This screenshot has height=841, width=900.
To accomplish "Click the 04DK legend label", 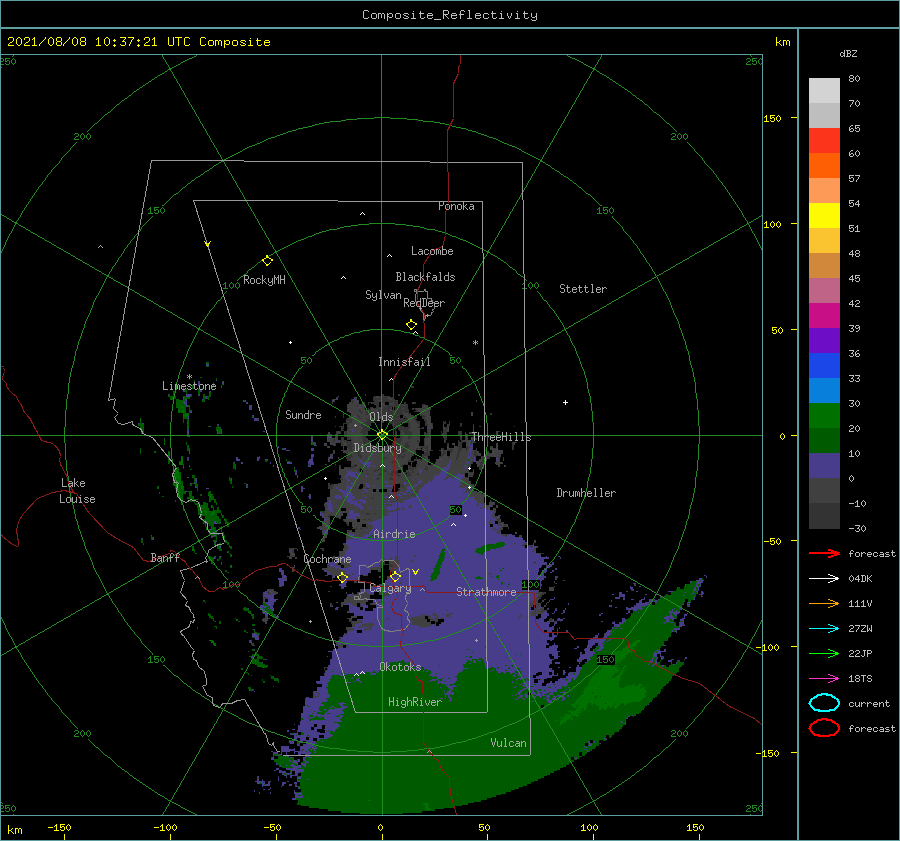I will click(860, 578).
